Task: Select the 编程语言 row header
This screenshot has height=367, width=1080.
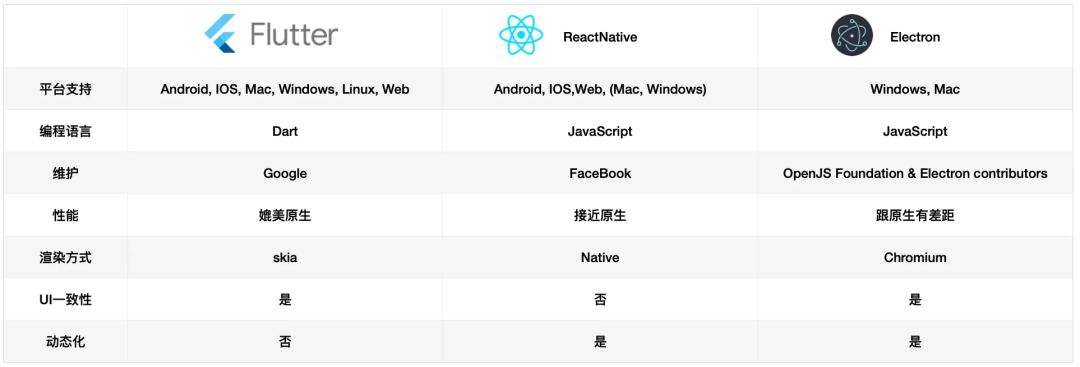Action: [65, 131]
